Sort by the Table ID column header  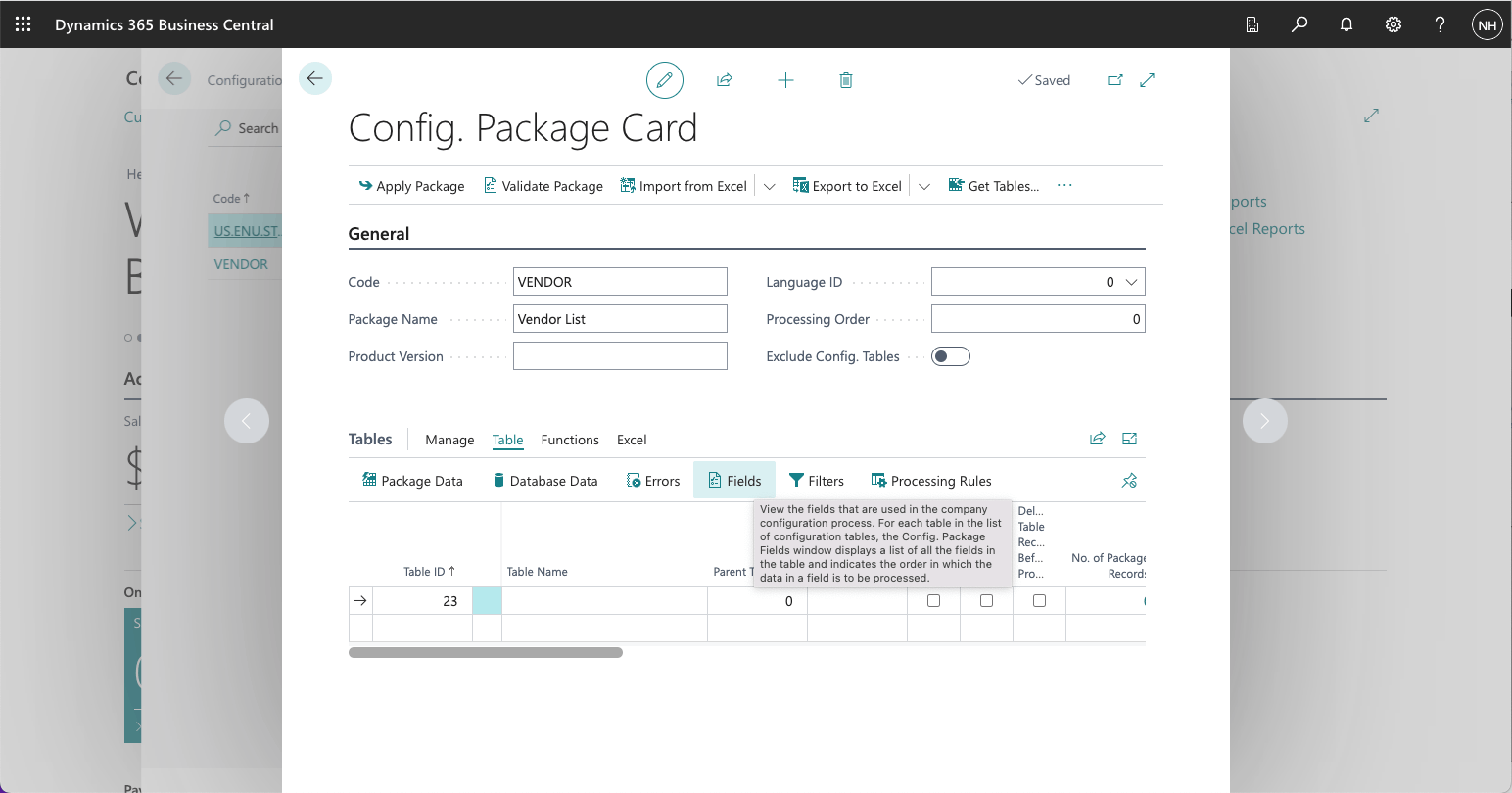[x=429, y=572]
